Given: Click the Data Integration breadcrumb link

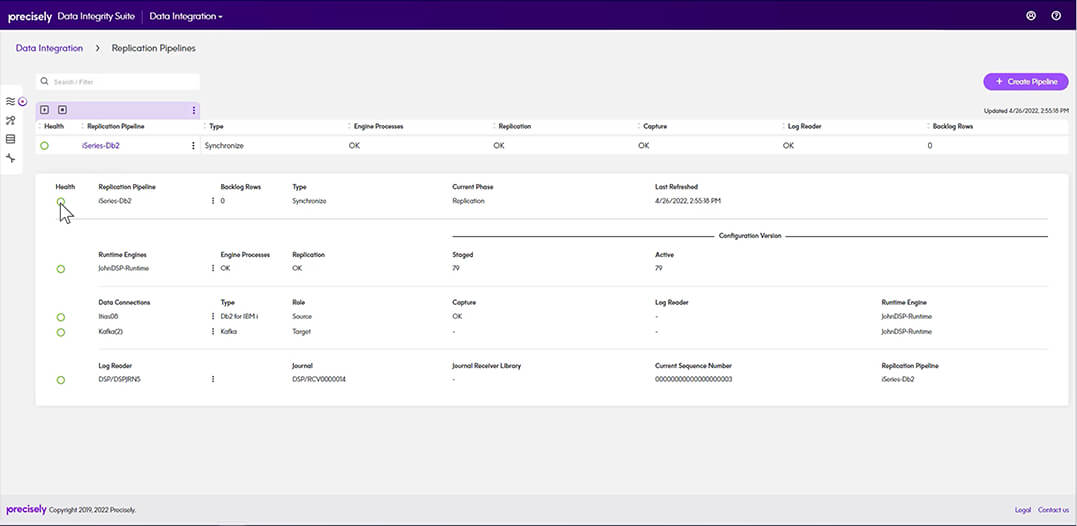Looking at the screenshot, I should coord(49,49).
